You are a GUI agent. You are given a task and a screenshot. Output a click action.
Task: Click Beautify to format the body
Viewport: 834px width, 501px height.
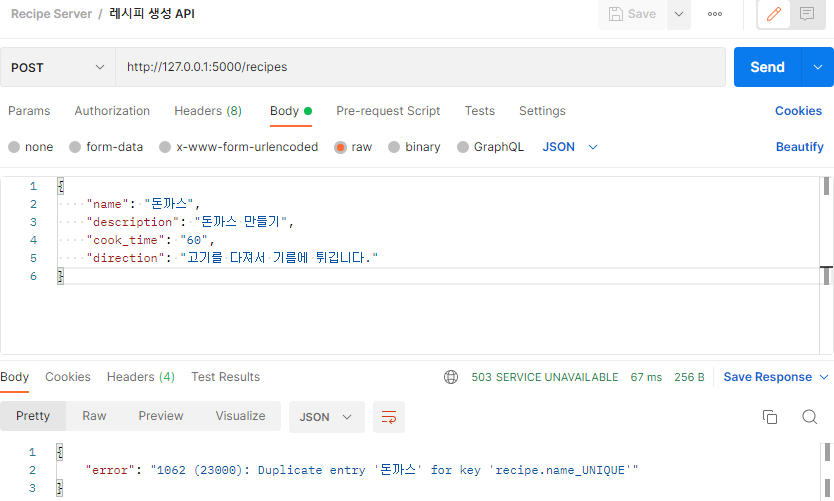[x=799, y=147]
